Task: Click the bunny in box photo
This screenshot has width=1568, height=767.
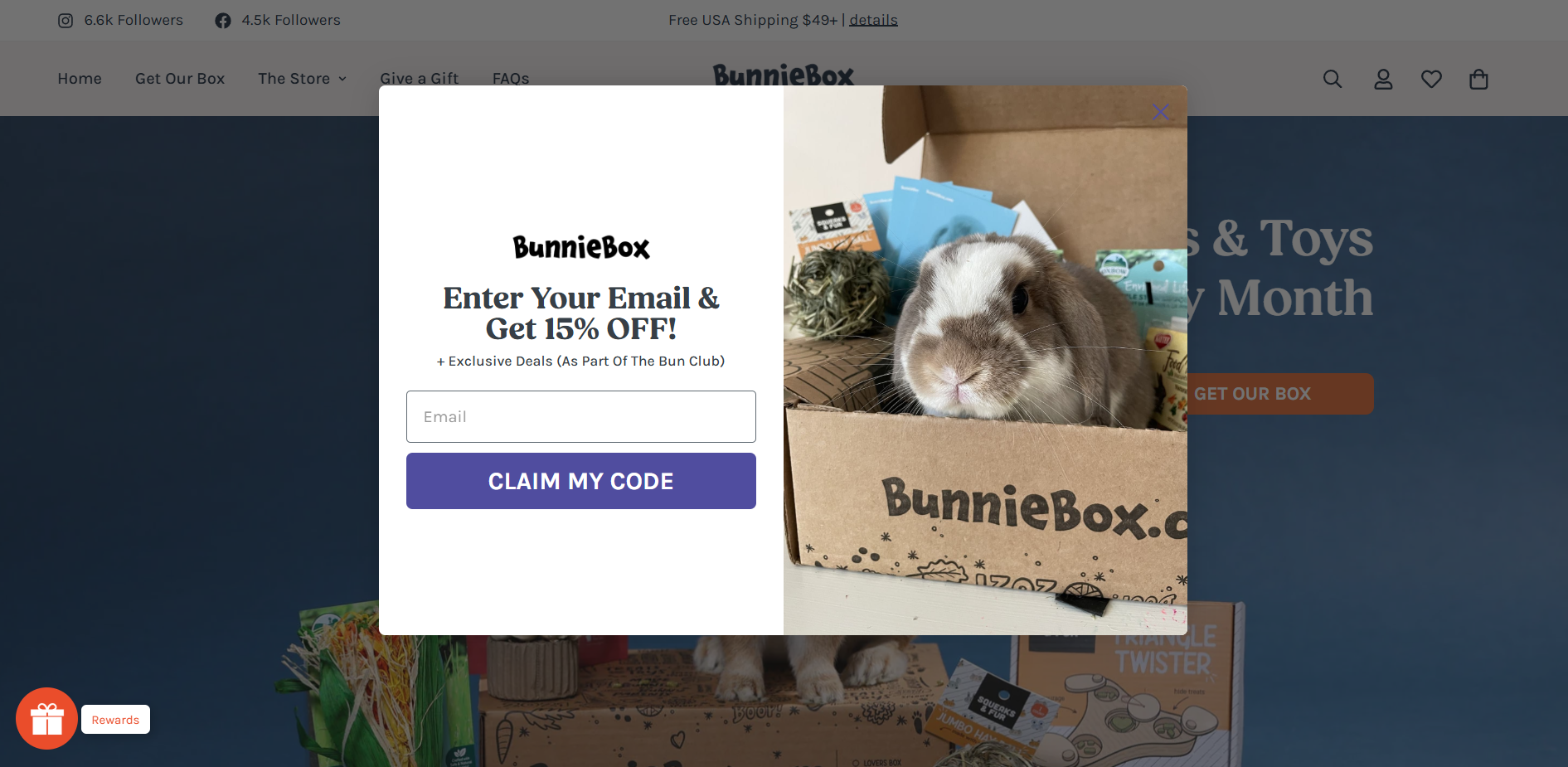Action: click(985, 360)
